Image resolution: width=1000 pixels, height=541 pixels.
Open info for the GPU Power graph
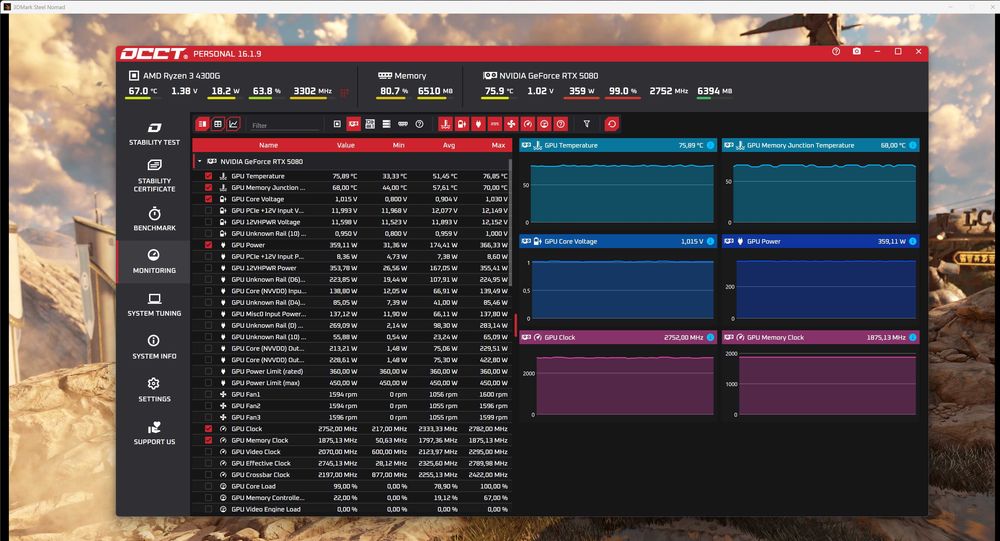(913, 241)
